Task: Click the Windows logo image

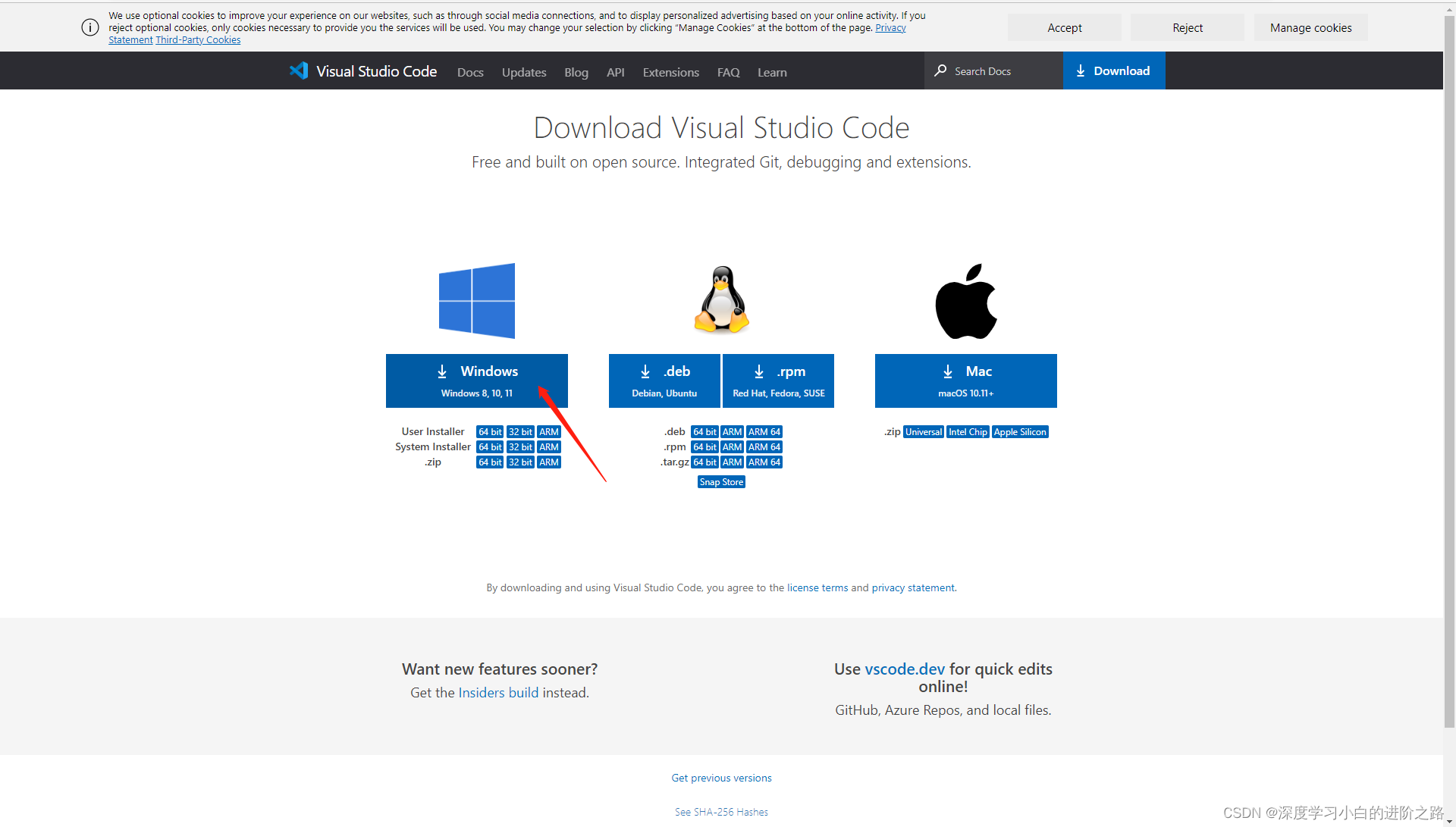Action: [x=477, y=301]
